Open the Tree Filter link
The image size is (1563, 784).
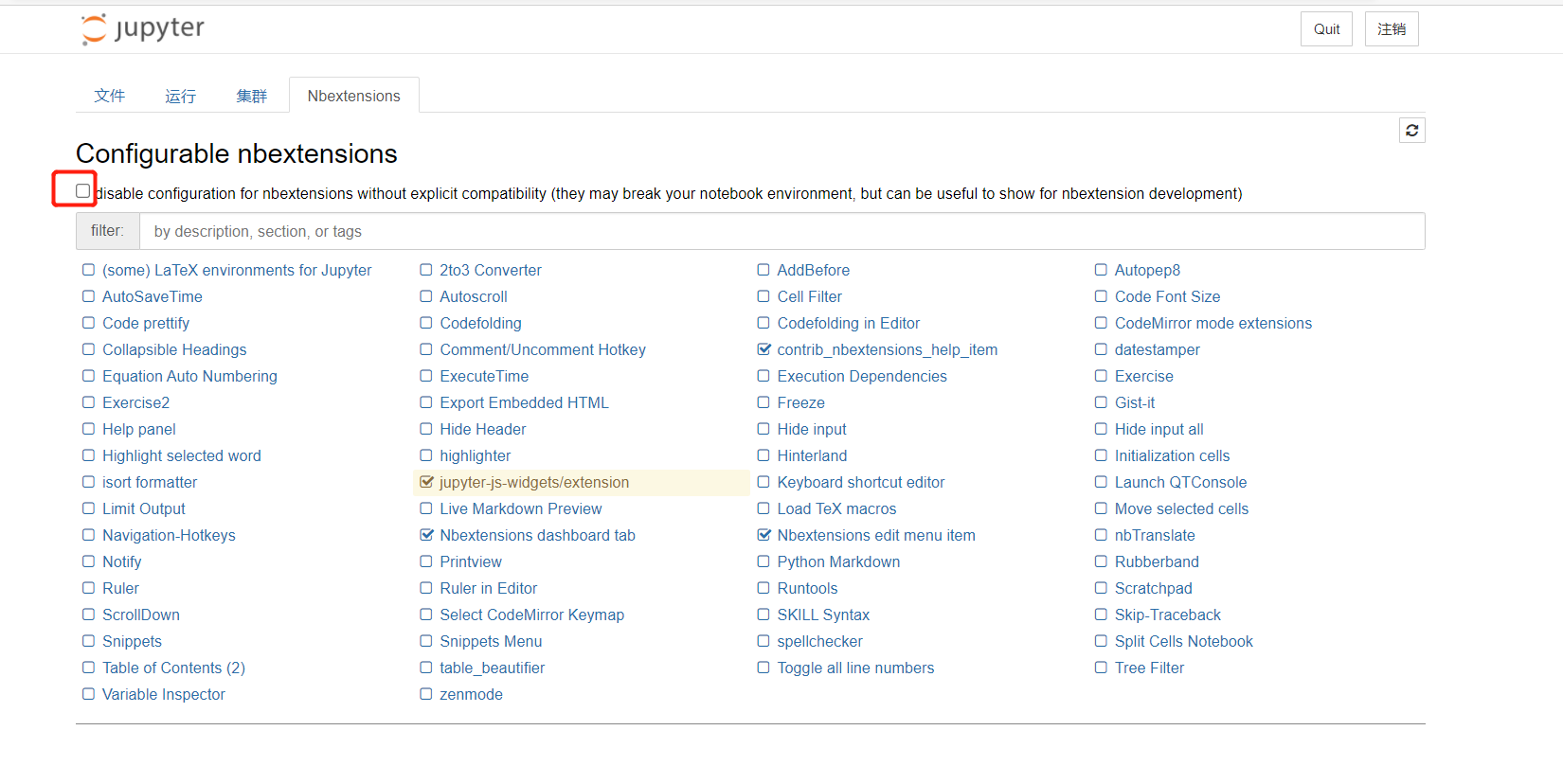pos(1149,668)
